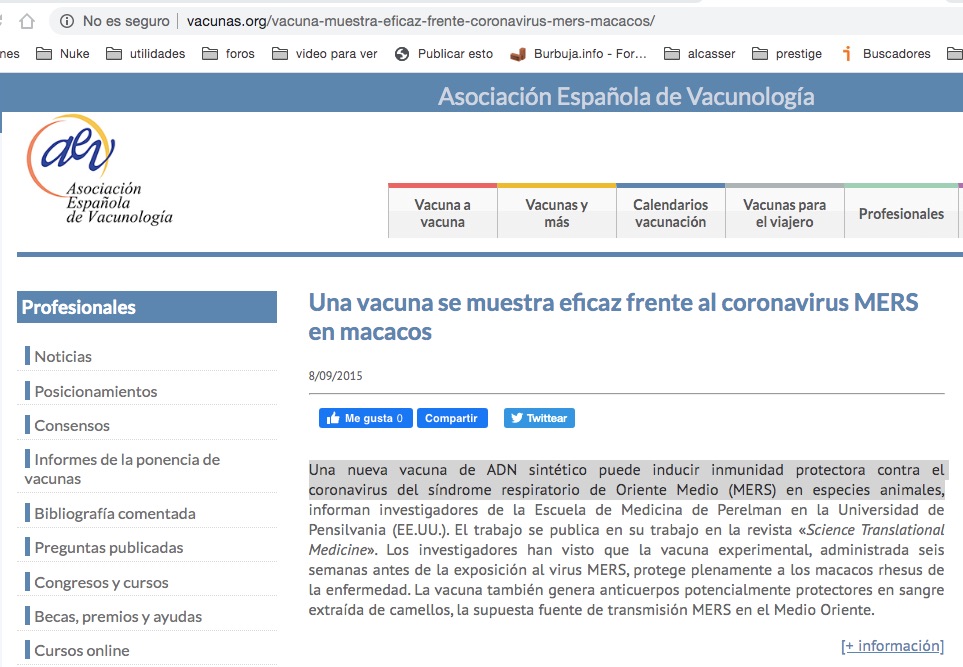Screen dimensions: 963x667
Task: Go to 'Bibliografía comentada' in sidebar
Action: pyautogui.click(x=115, y=513)
